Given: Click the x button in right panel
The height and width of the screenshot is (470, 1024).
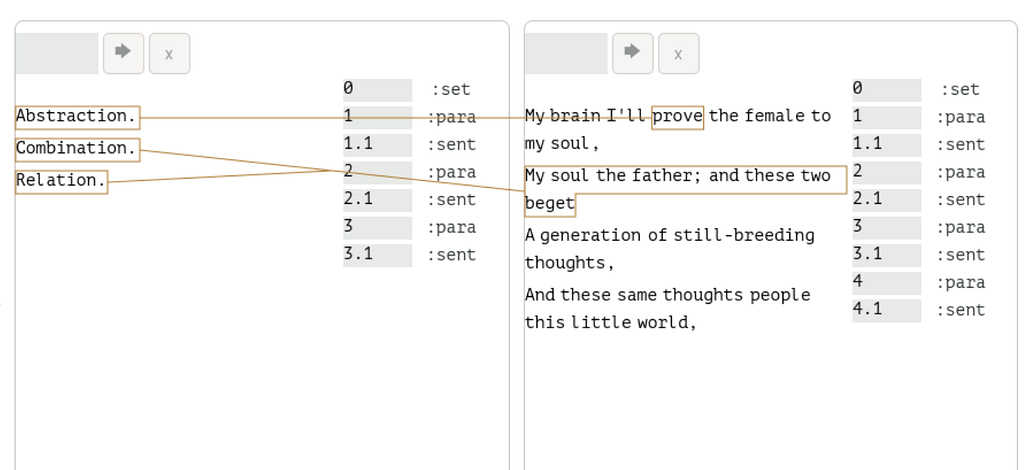Looking at the screenshot, I should (679, 54).
